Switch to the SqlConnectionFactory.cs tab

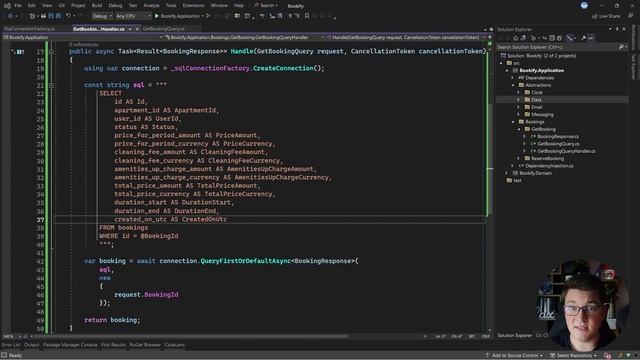[x=29, y=29]
